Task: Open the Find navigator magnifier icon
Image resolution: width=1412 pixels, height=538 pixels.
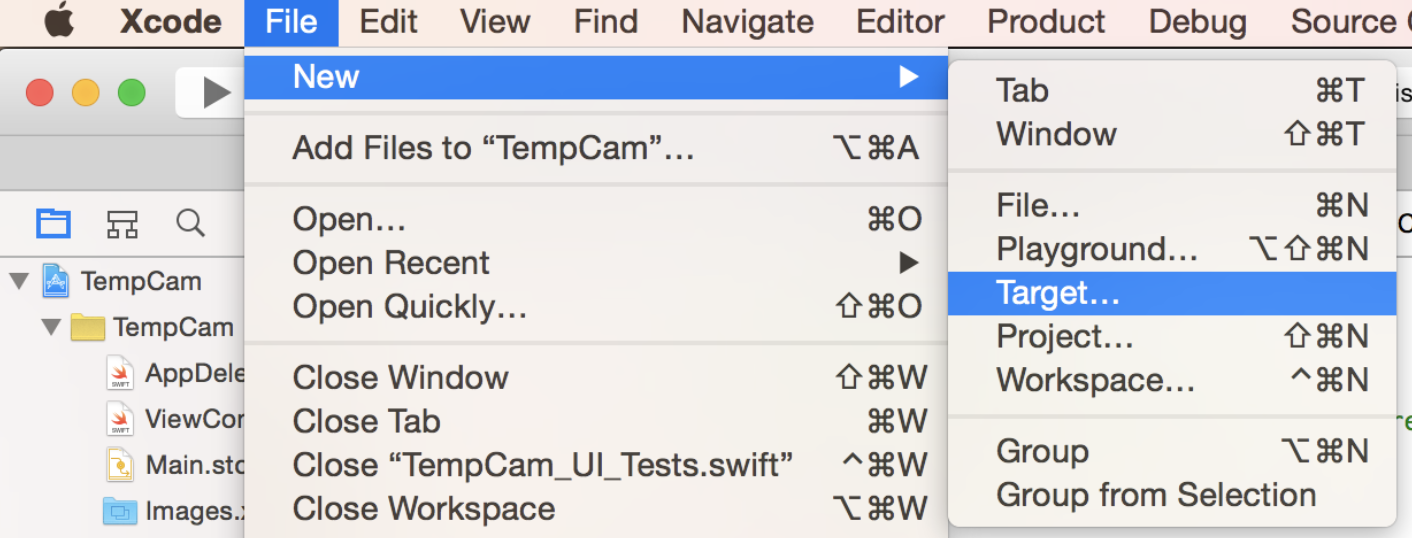Action: coord(190,222)
